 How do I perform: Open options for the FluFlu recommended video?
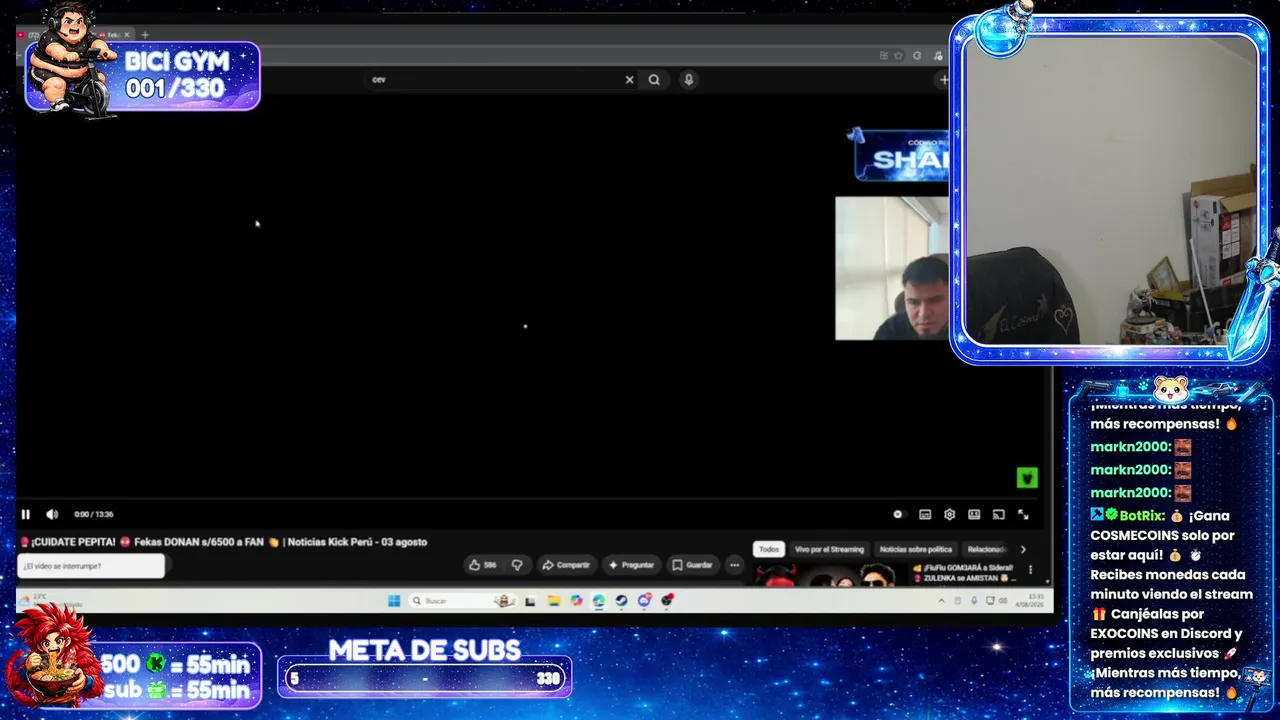click(1031, 570)
